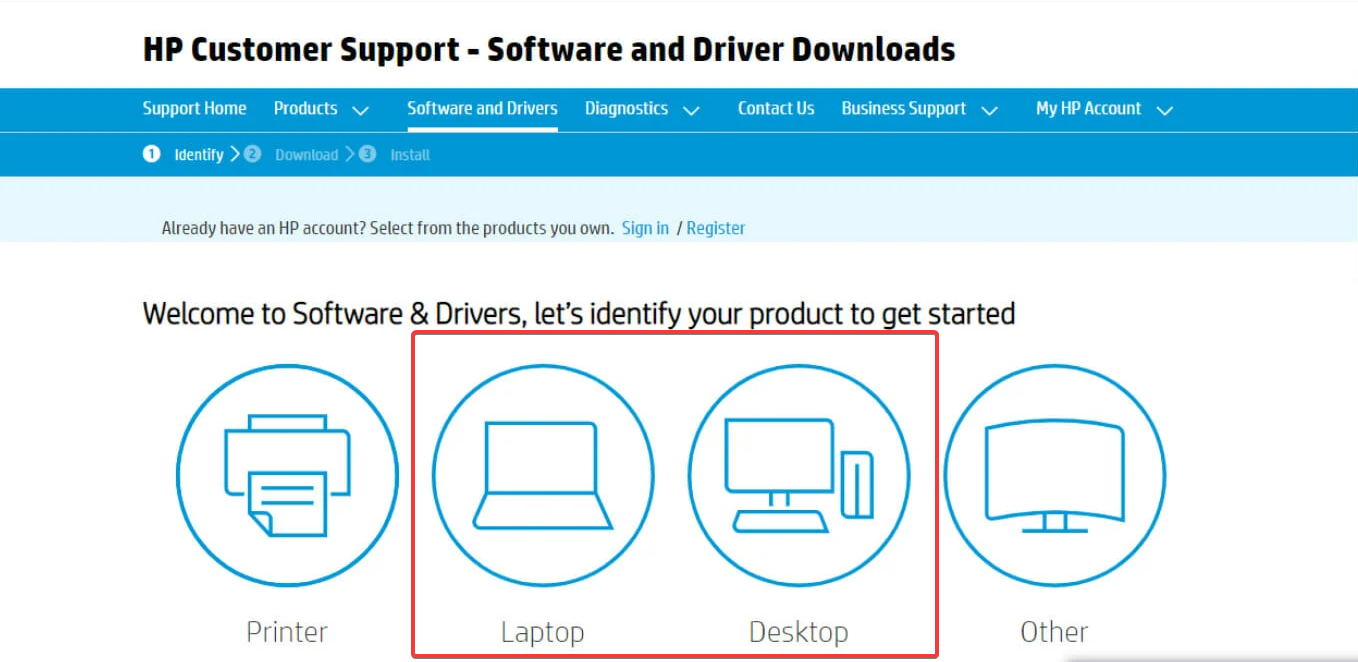Click the Register link
1358x662 pixels.
[x=716, y=228]
